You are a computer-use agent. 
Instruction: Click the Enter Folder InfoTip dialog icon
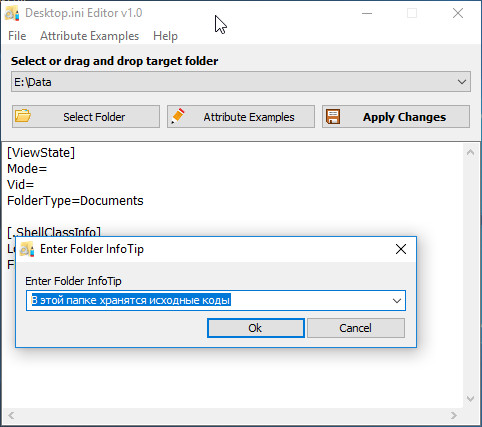pyautogui.click(x=27, y=249)
